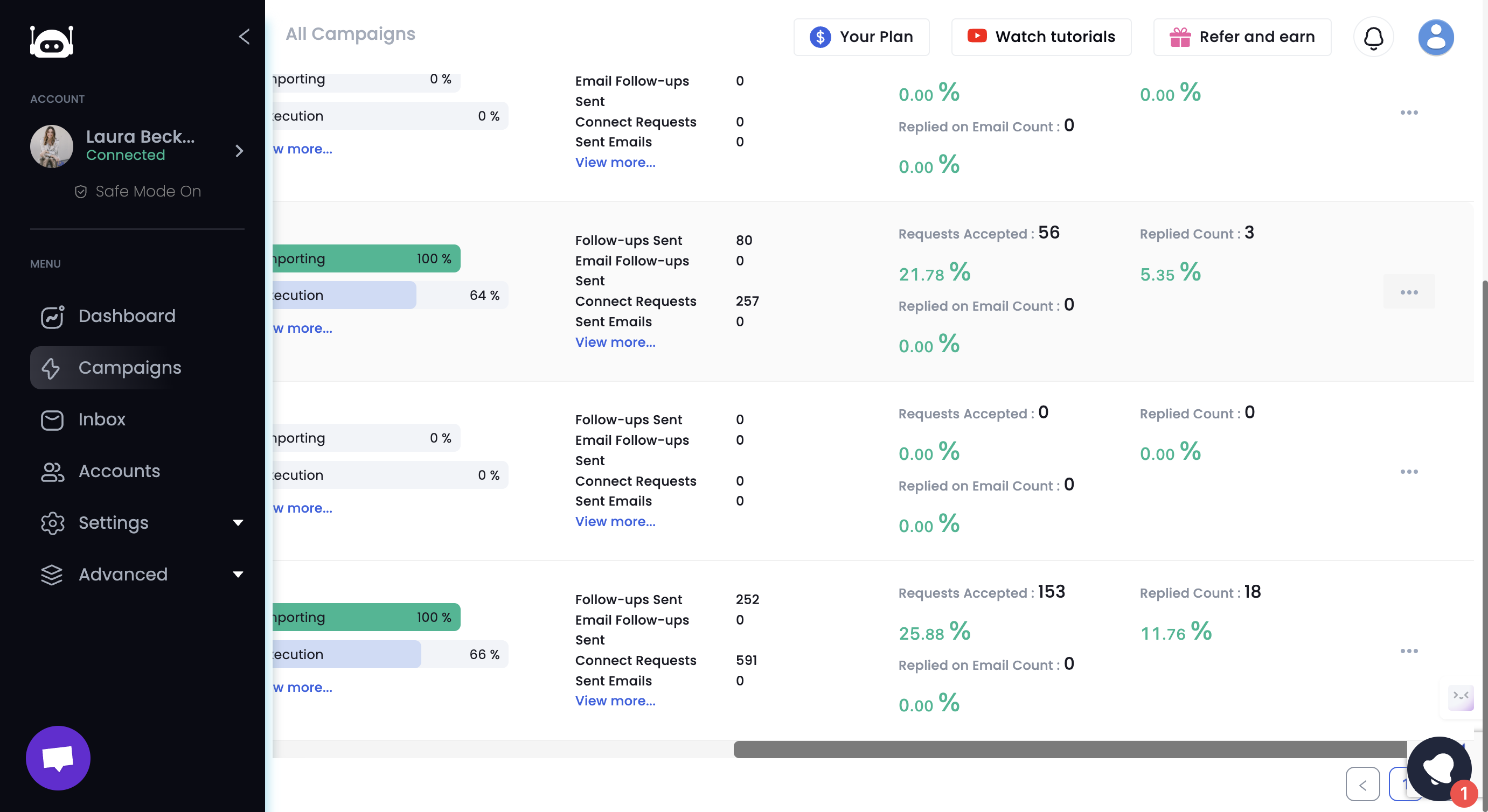Image resolution: width=1488 pixels, height=812 pixels.
Task: Open options for campaign with 153 accepted
Action: coord(1408,651)
